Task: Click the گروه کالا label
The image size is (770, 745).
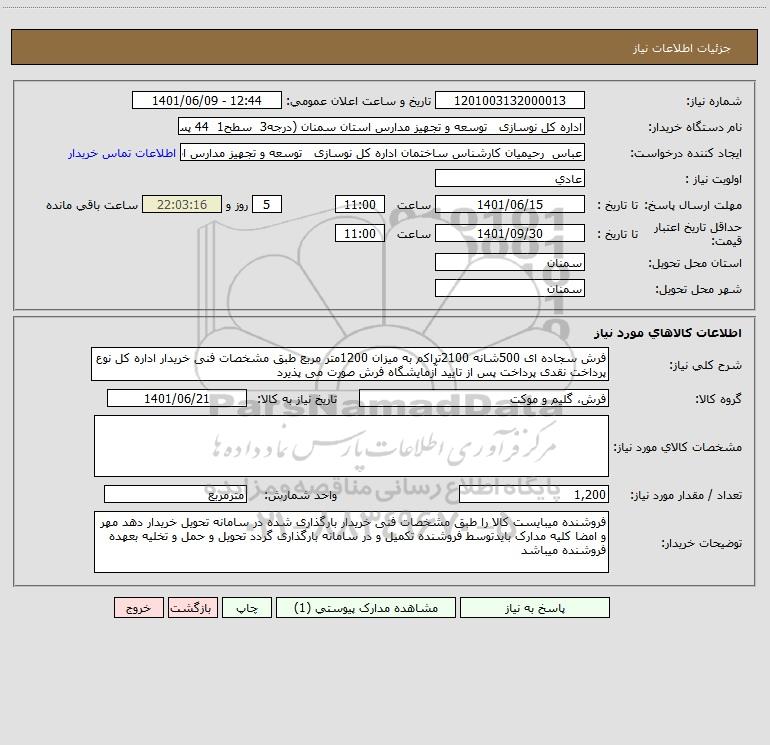Action: pyautogui.click(x=718, y=399)
